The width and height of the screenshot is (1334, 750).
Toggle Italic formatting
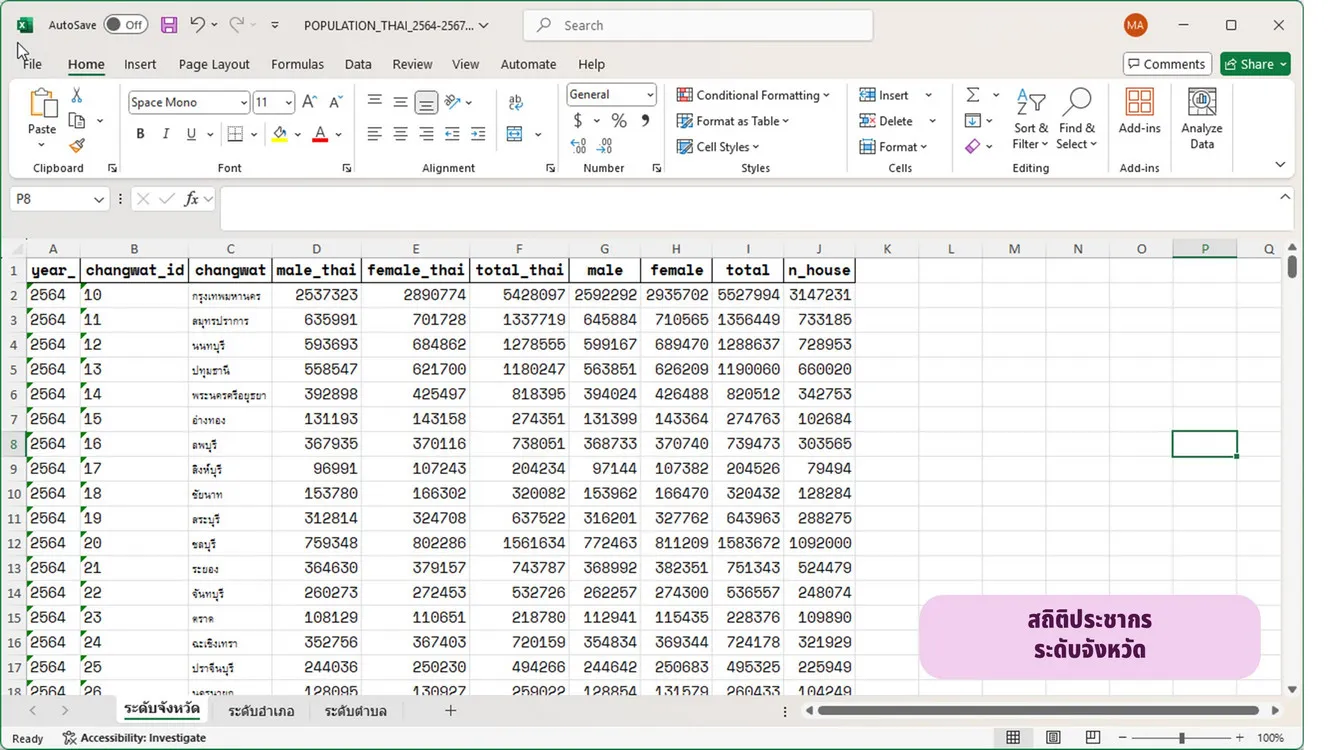(165, 134)
